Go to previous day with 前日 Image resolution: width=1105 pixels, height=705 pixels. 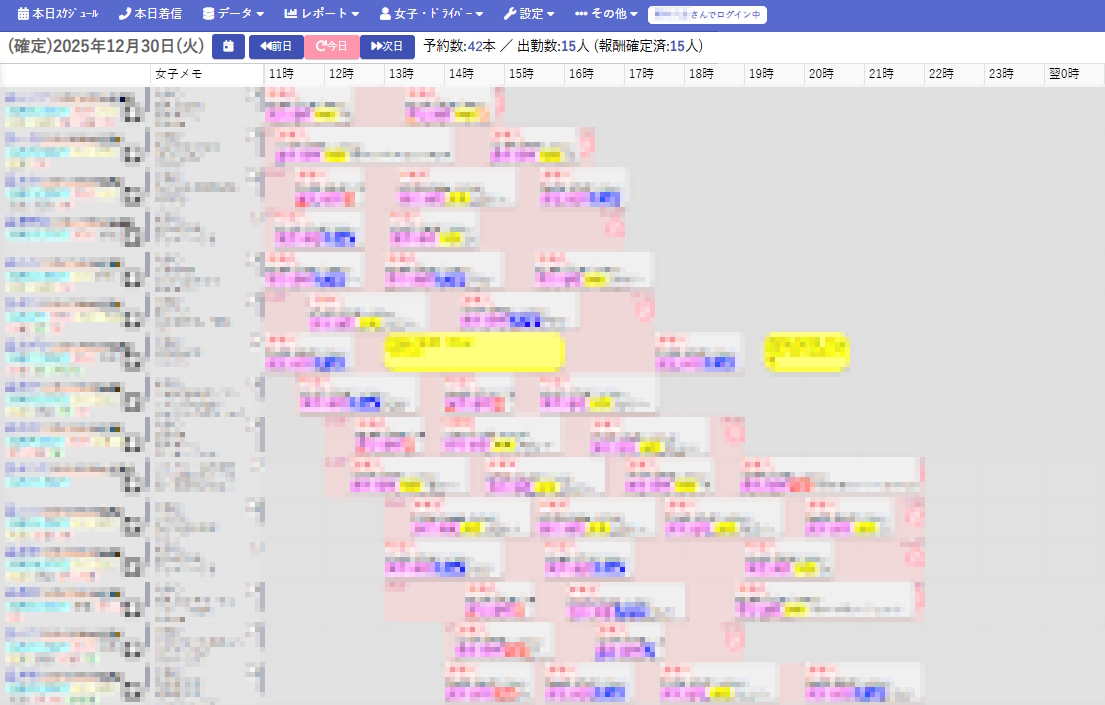pos(276,47)
